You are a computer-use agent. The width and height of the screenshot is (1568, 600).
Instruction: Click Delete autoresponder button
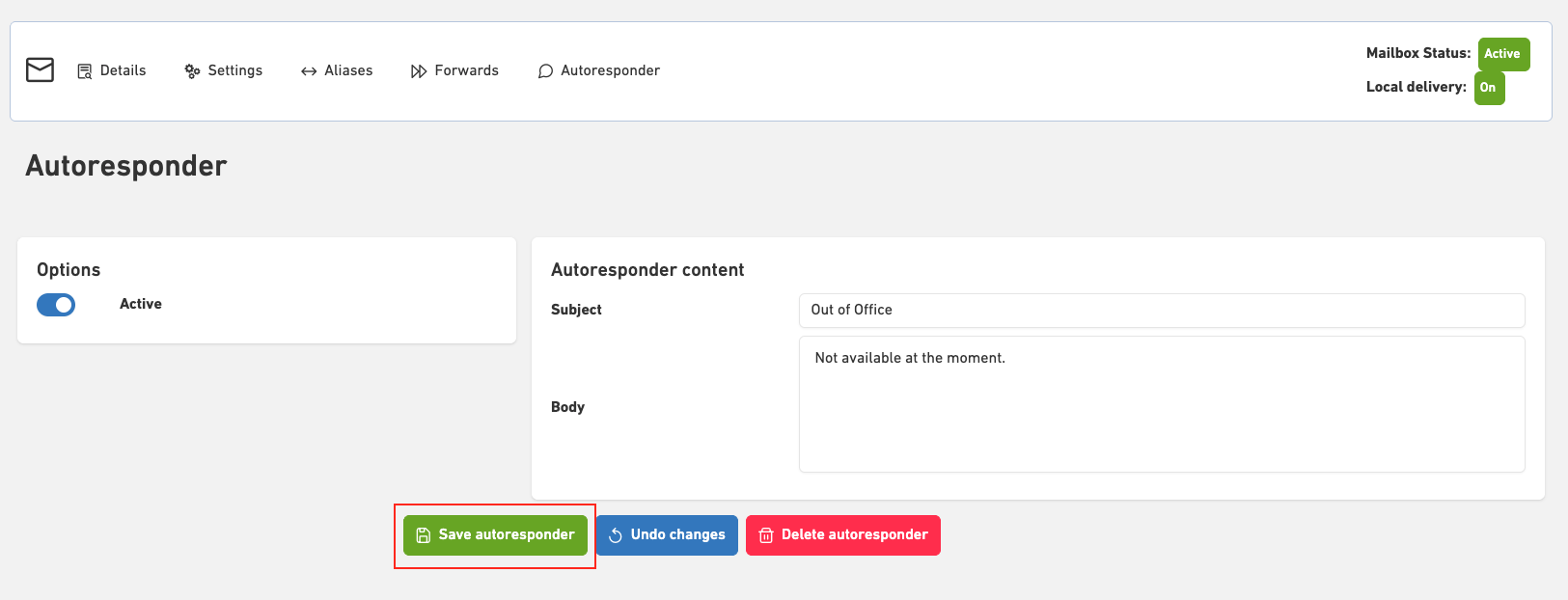point(843,535)
